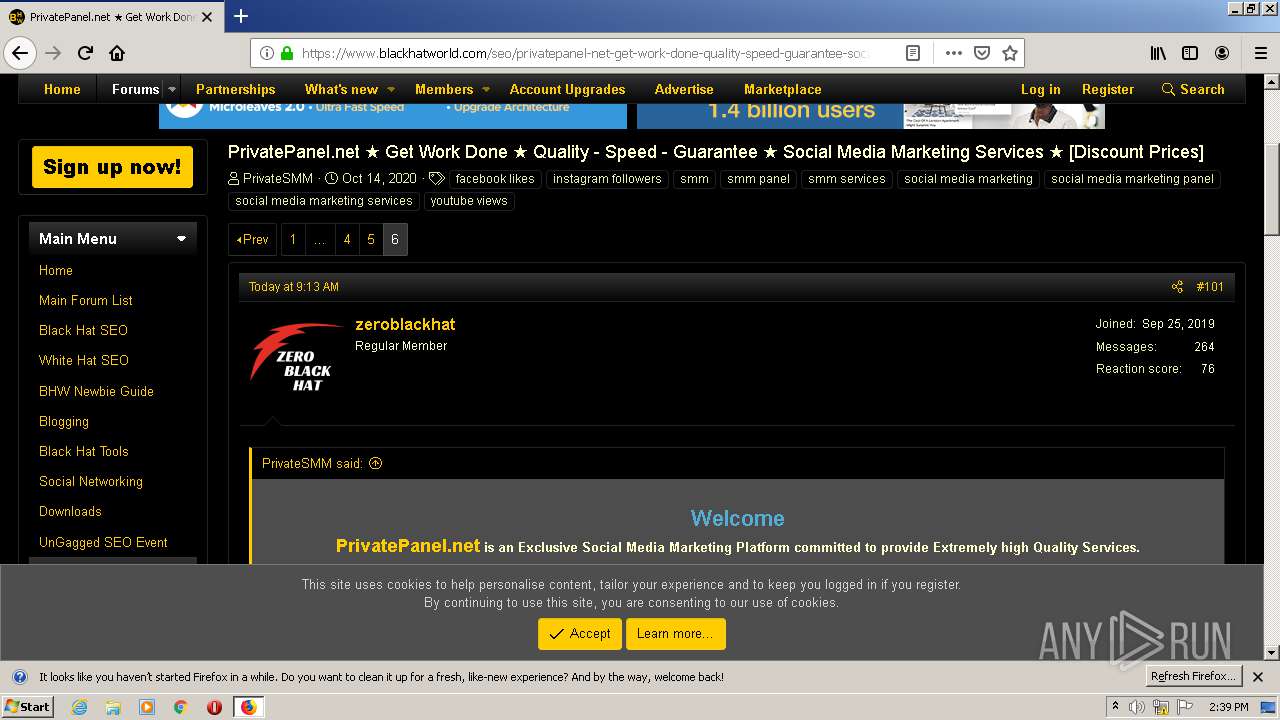Open the page jump ellipsis in pagination
The image size is (1280, 720).
point(320,239)
